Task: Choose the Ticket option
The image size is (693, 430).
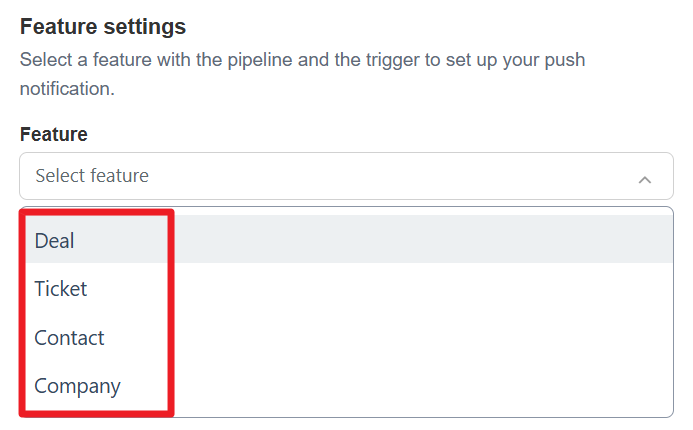Action: pyautogui.click(x=61, y=289)
